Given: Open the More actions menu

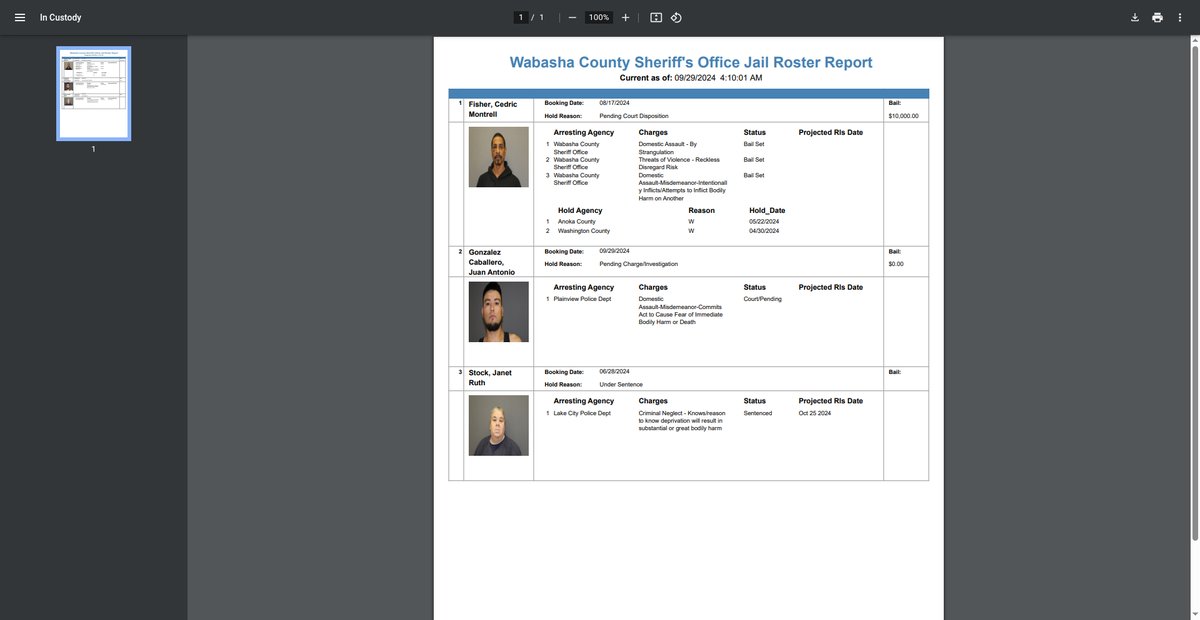Looking at the screenshot, I should point(1180,17).
